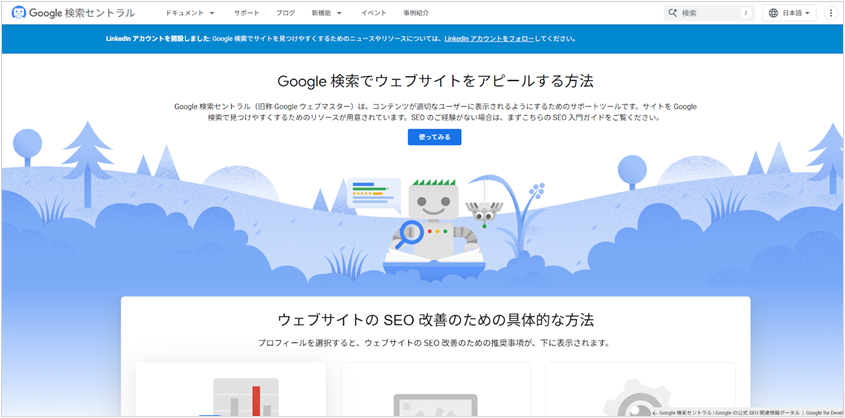Expand the ドキュメント dropdown menu
The height and width of the screenshot is (418, 845).
coord(190,13)
